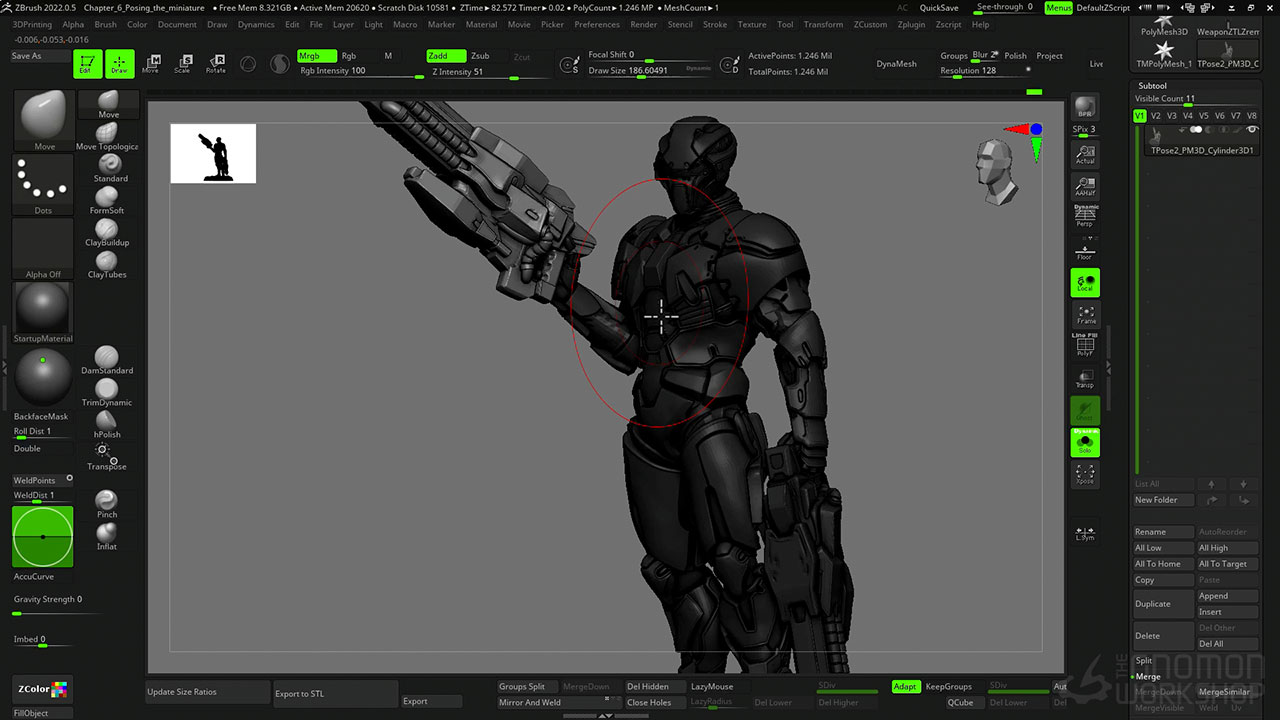Toggle Solo mode off
This screenshot has width=1280, height=720.
(x=1085, y=442)
